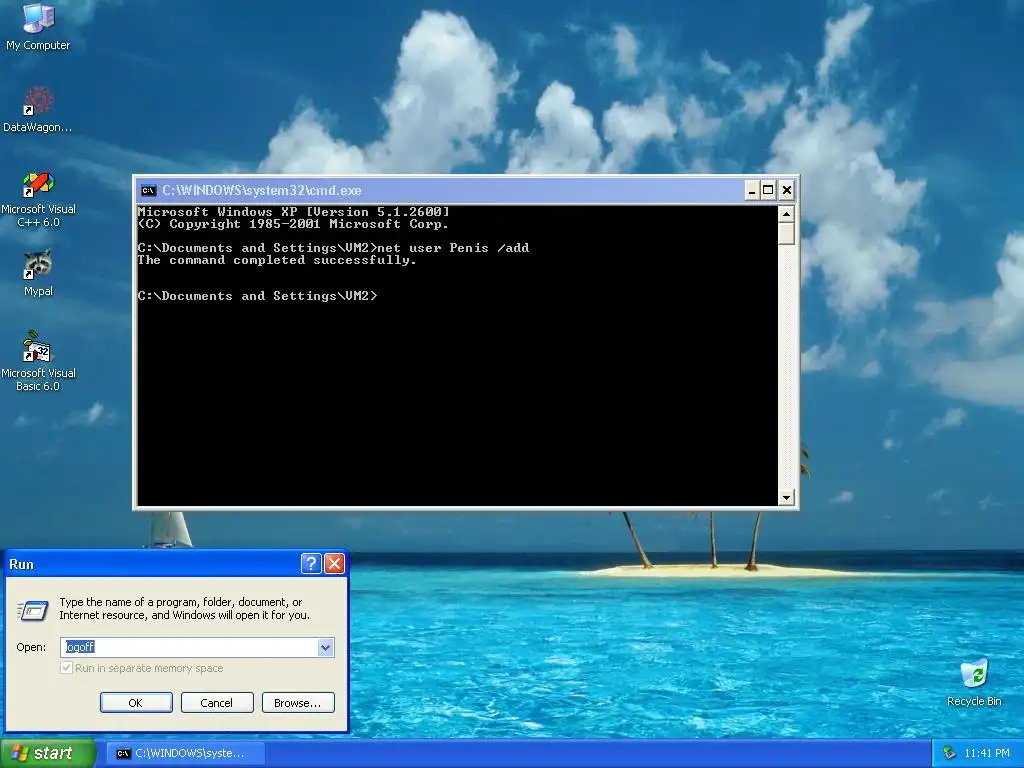Switch to the cmd.exe taskbar button
Screen dimensions: 1024x768
tap(185, 753)
